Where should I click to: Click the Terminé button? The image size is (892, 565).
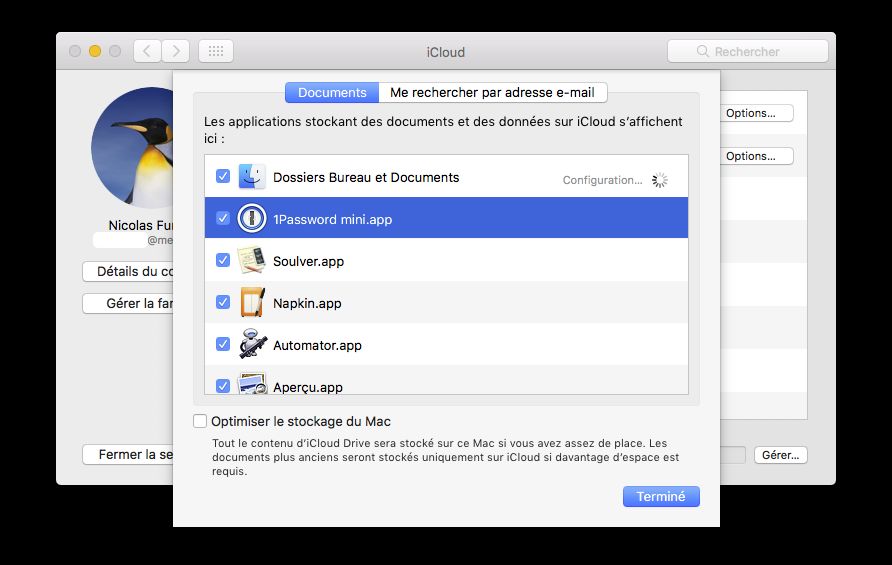pos(661,496)
